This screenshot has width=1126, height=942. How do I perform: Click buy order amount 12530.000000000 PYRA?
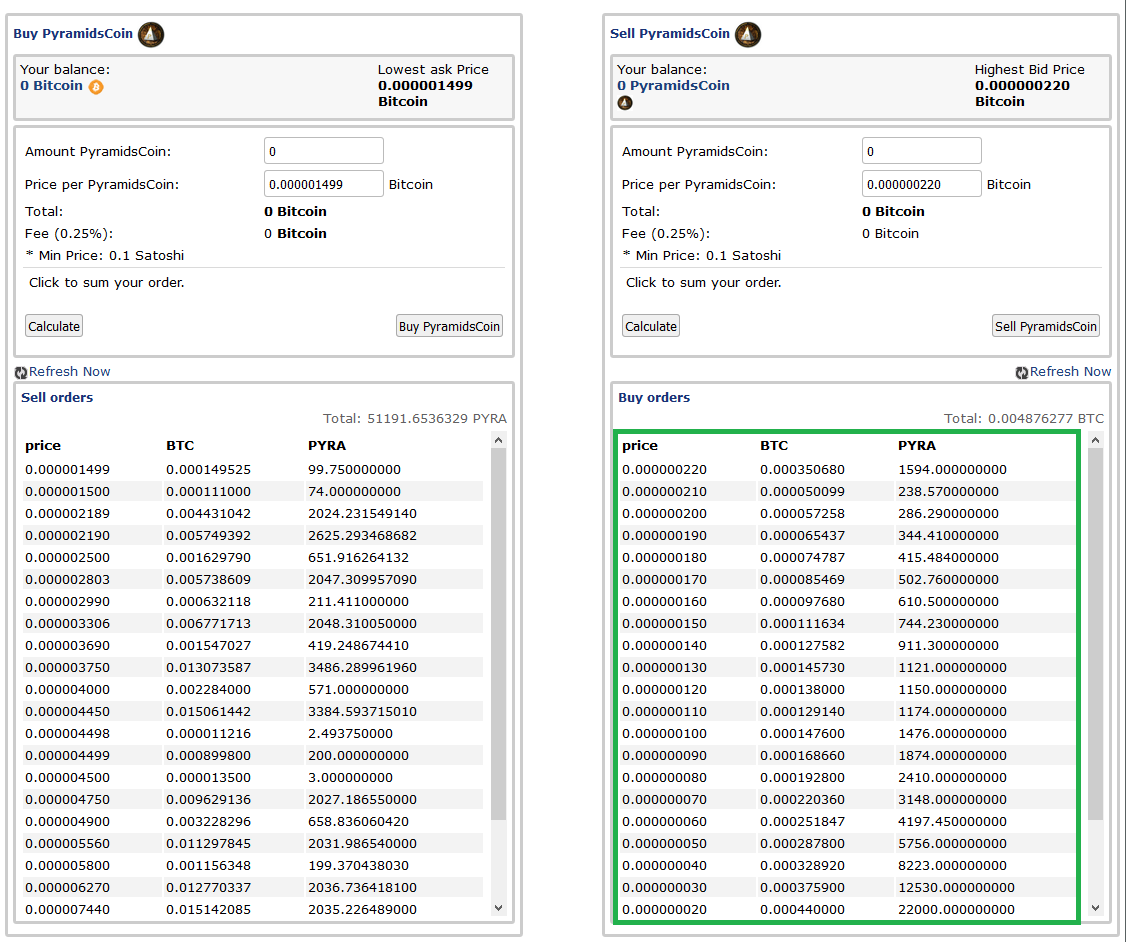point(956,887)
